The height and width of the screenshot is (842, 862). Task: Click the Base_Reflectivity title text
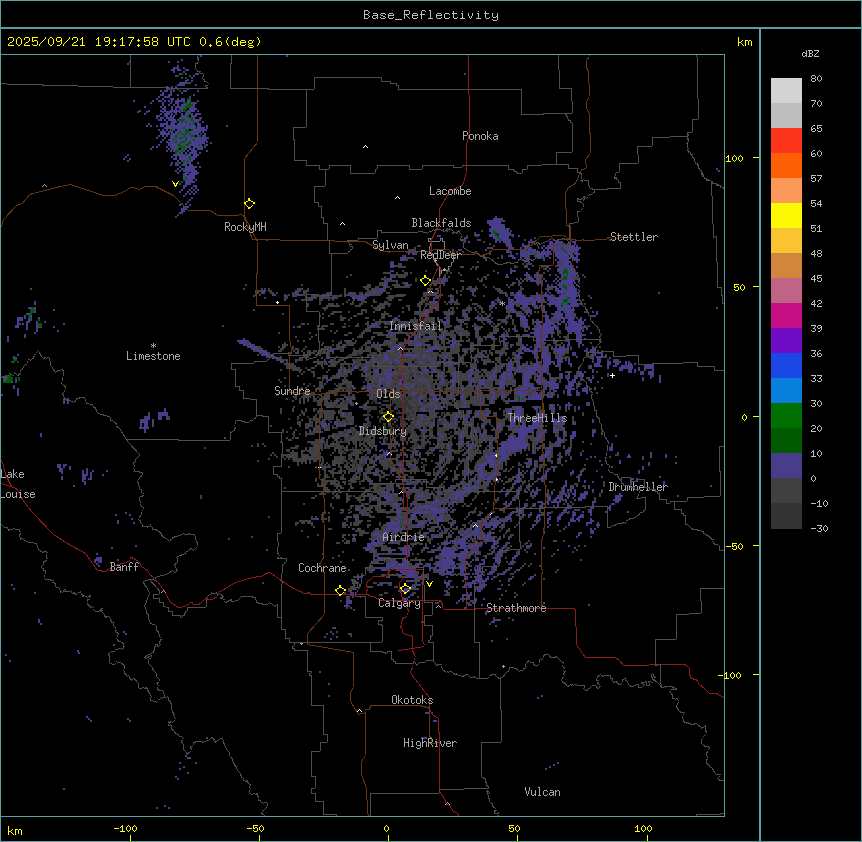click(x=430, y=15)
